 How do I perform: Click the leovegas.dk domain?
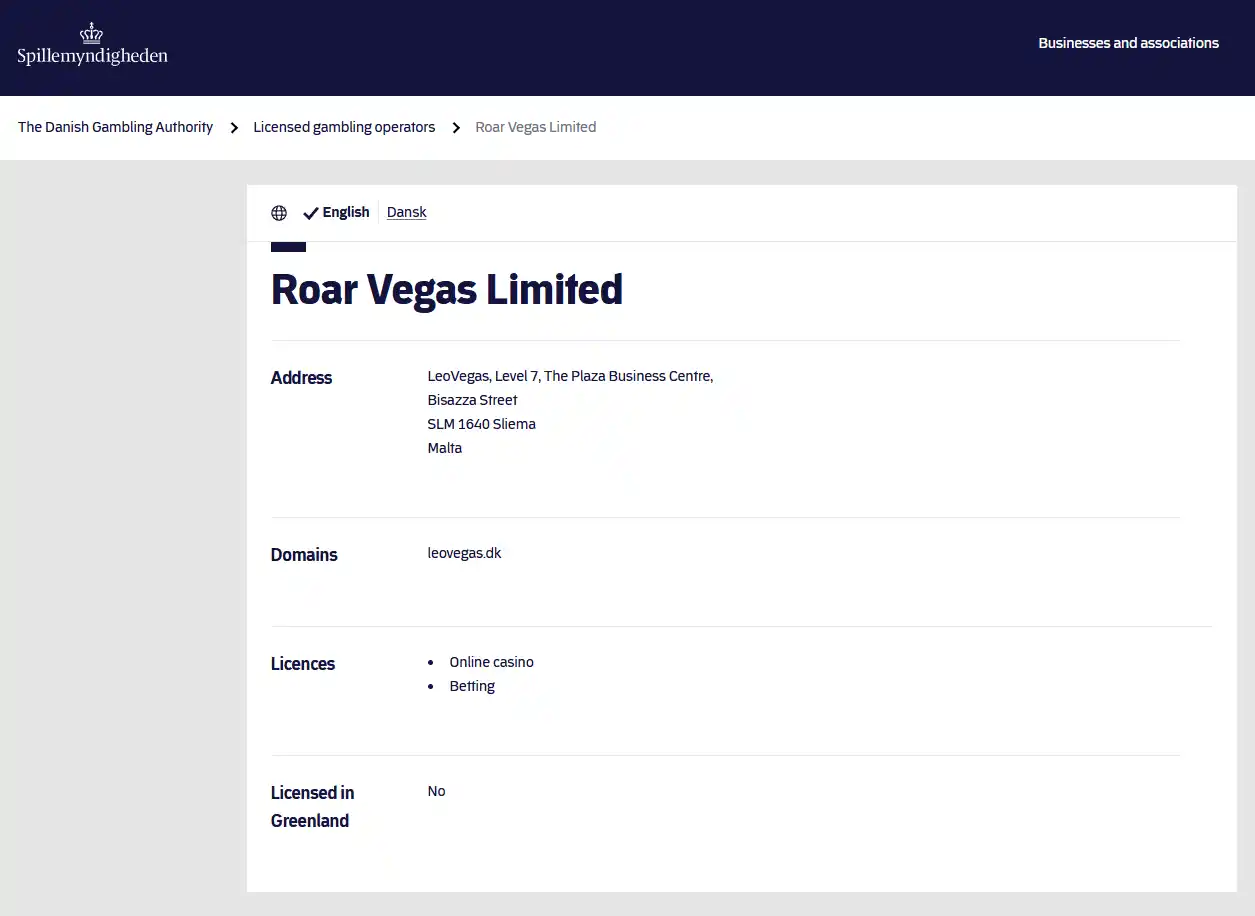[464, 553]
